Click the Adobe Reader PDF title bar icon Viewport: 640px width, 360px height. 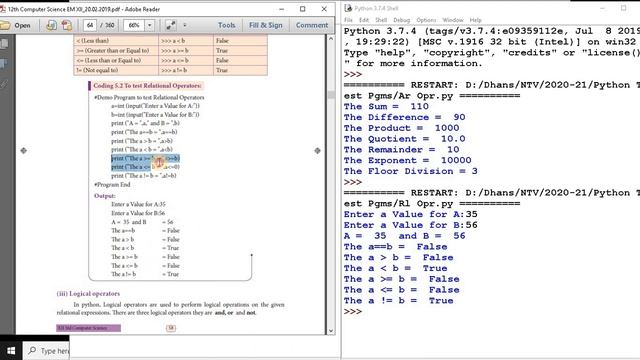3,9
